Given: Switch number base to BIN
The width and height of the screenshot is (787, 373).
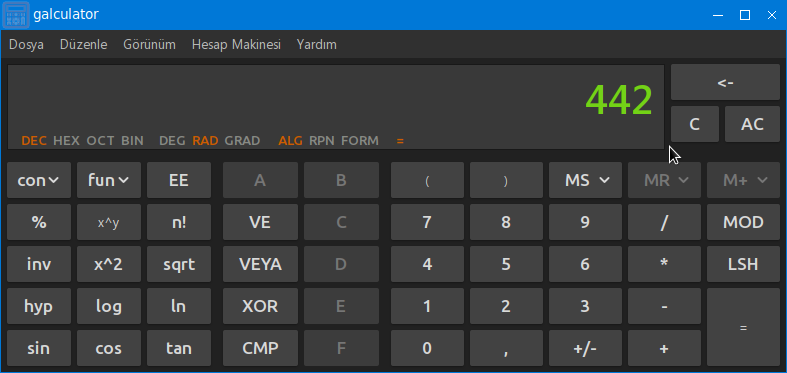Looking at the screenshot, I should click(133, 141).
